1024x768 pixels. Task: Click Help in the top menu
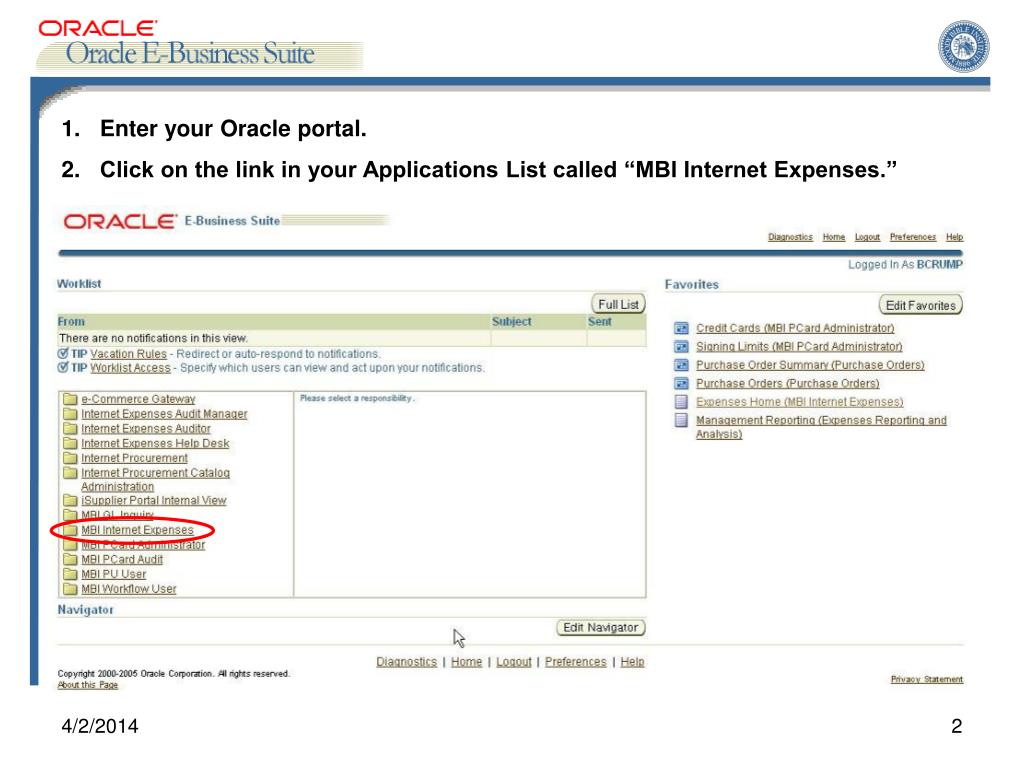click(954, 237)
